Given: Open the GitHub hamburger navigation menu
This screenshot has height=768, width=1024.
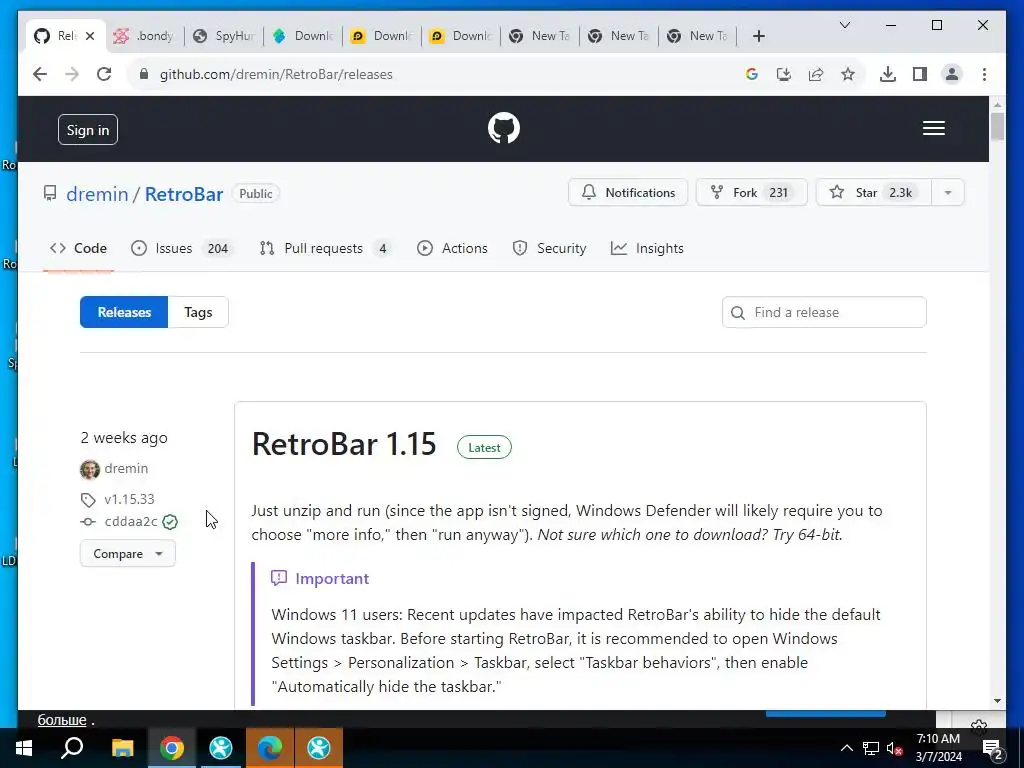Looking at the screenshot, I should coord(933,128).
